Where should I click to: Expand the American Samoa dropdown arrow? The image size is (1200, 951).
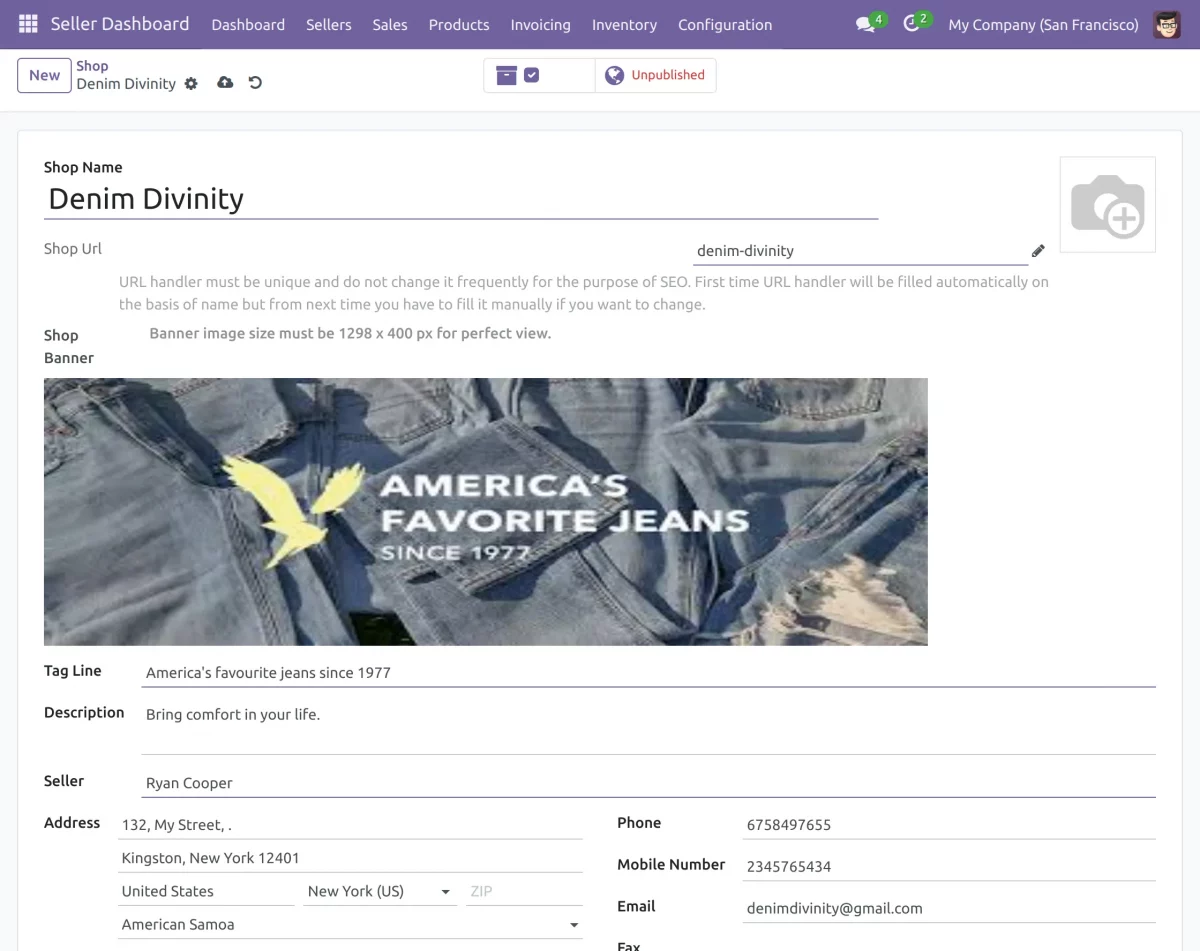click(x=574, y=925)
